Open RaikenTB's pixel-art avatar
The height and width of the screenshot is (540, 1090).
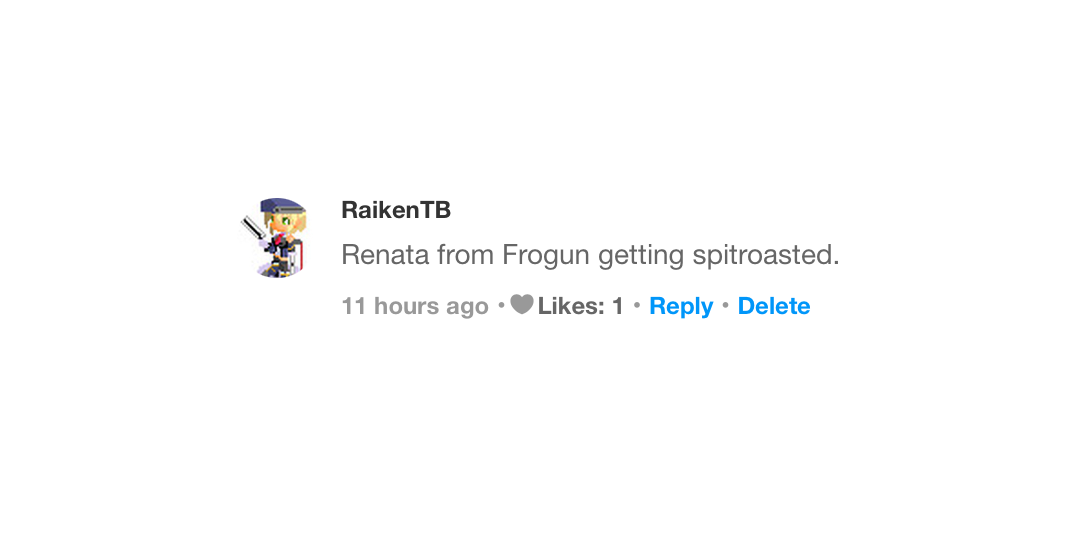(x=274, y=237)
